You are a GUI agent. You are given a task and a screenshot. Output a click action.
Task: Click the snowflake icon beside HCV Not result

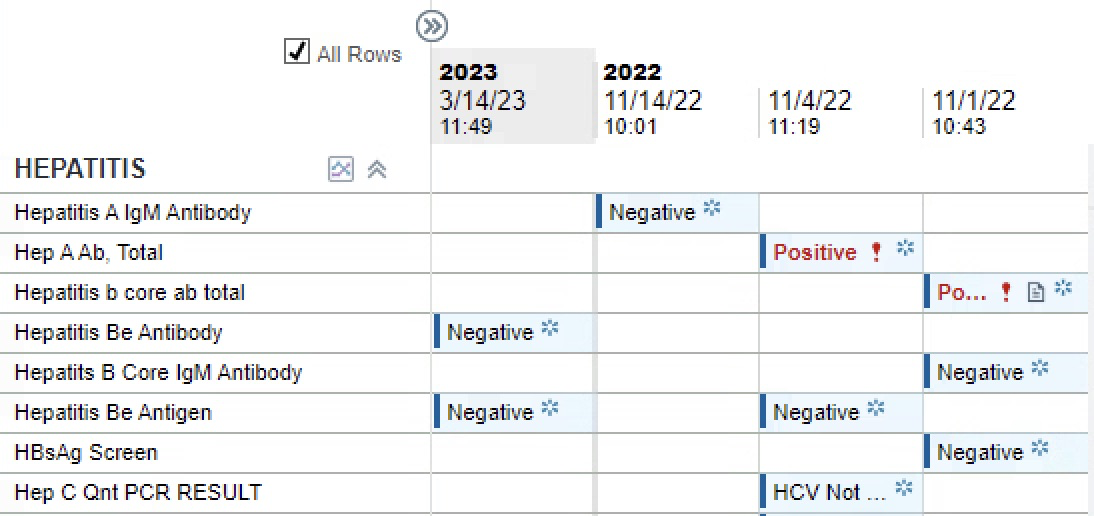click(x=904, y=488)
